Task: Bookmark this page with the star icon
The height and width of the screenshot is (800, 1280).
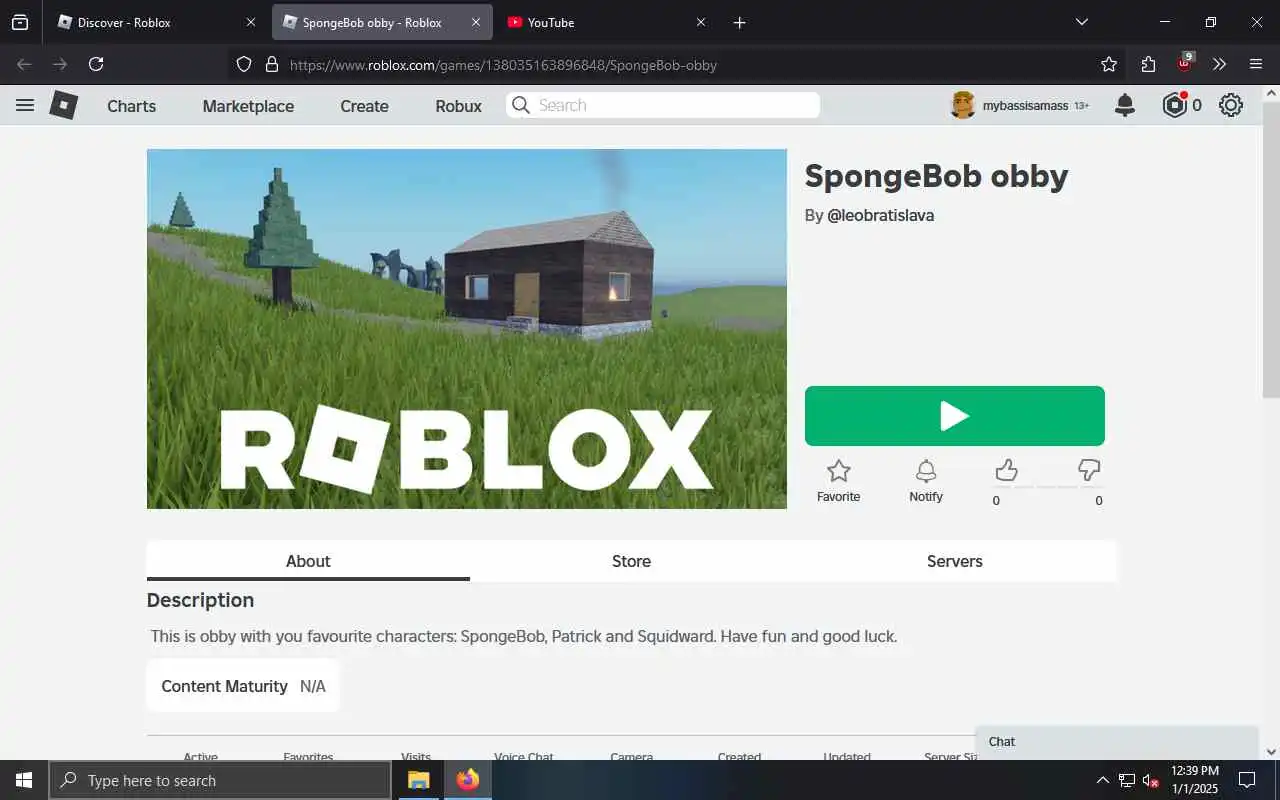Action: pyautogui.click(x=1109, y=64)
